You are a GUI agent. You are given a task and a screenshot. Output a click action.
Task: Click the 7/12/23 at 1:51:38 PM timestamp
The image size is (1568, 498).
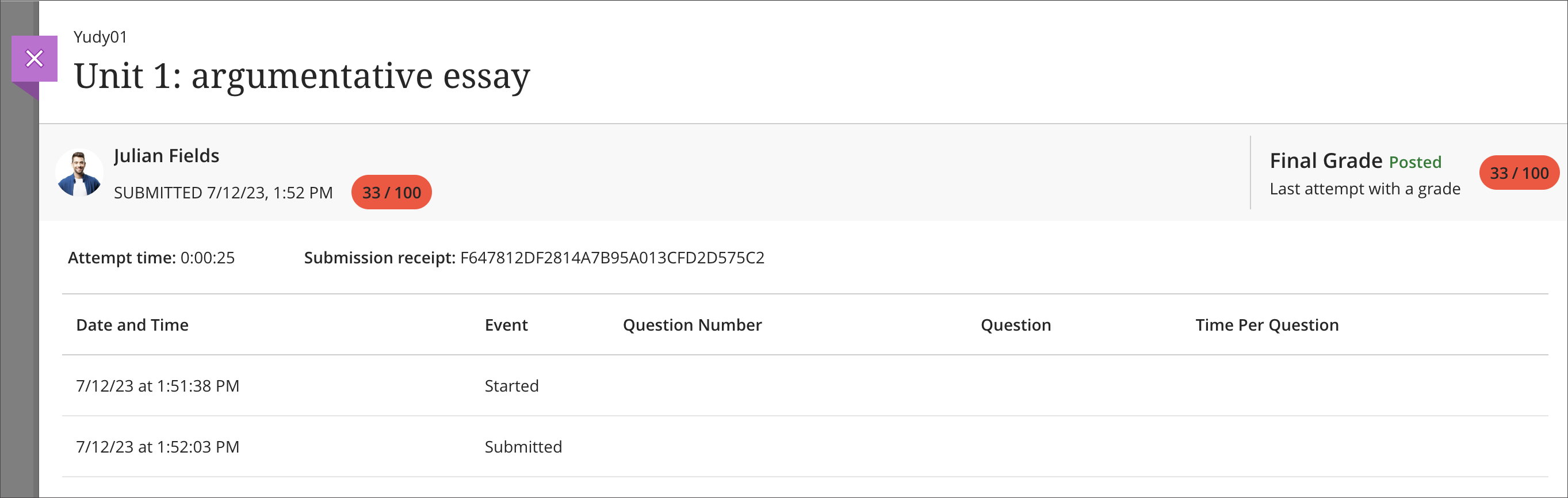coord(158,386)
